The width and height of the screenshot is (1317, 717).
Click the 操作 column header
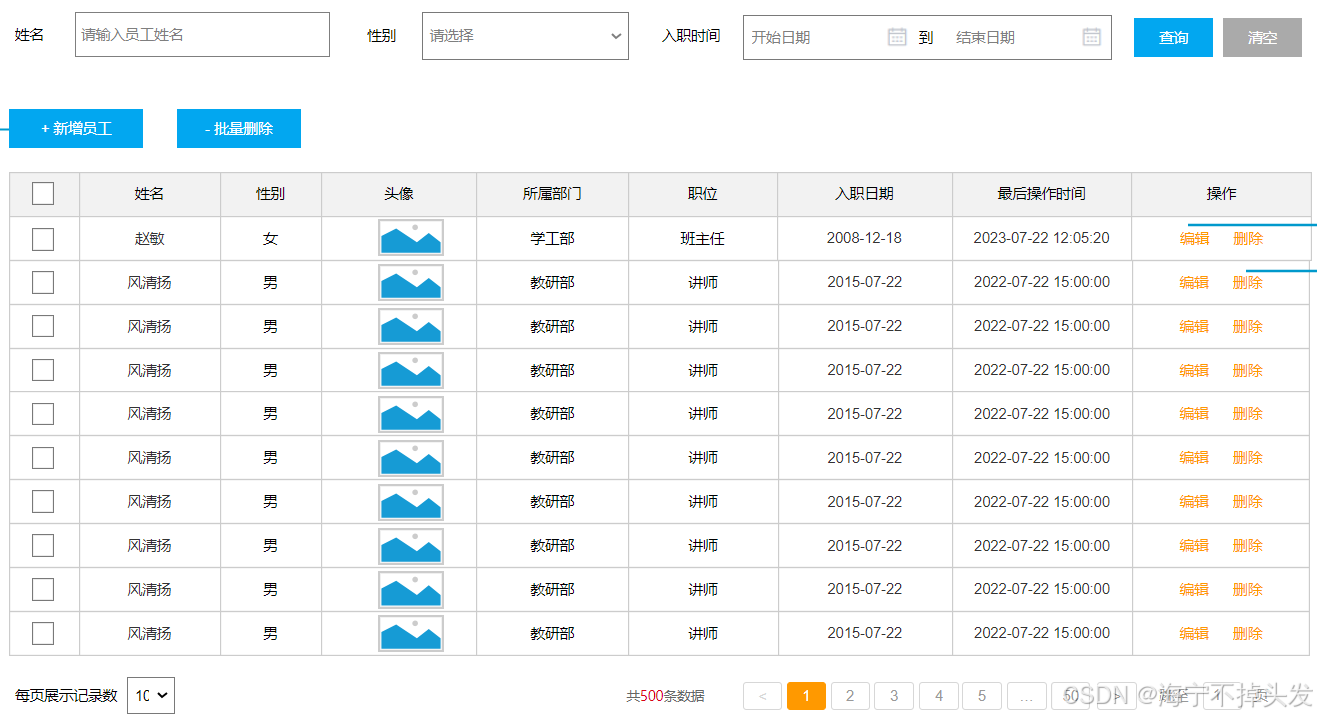(x=1221, y=194)
